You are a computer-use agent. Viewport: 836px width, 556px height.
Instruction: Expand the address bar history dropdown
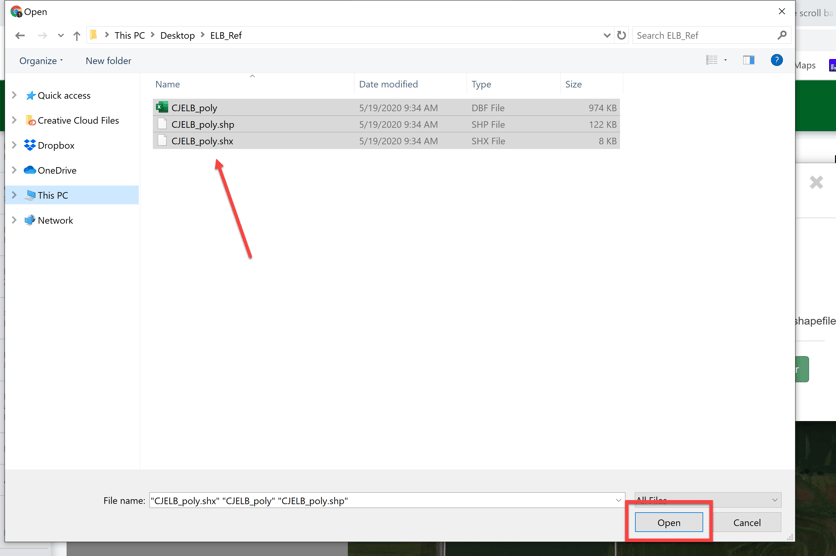[x=607, y=36]
